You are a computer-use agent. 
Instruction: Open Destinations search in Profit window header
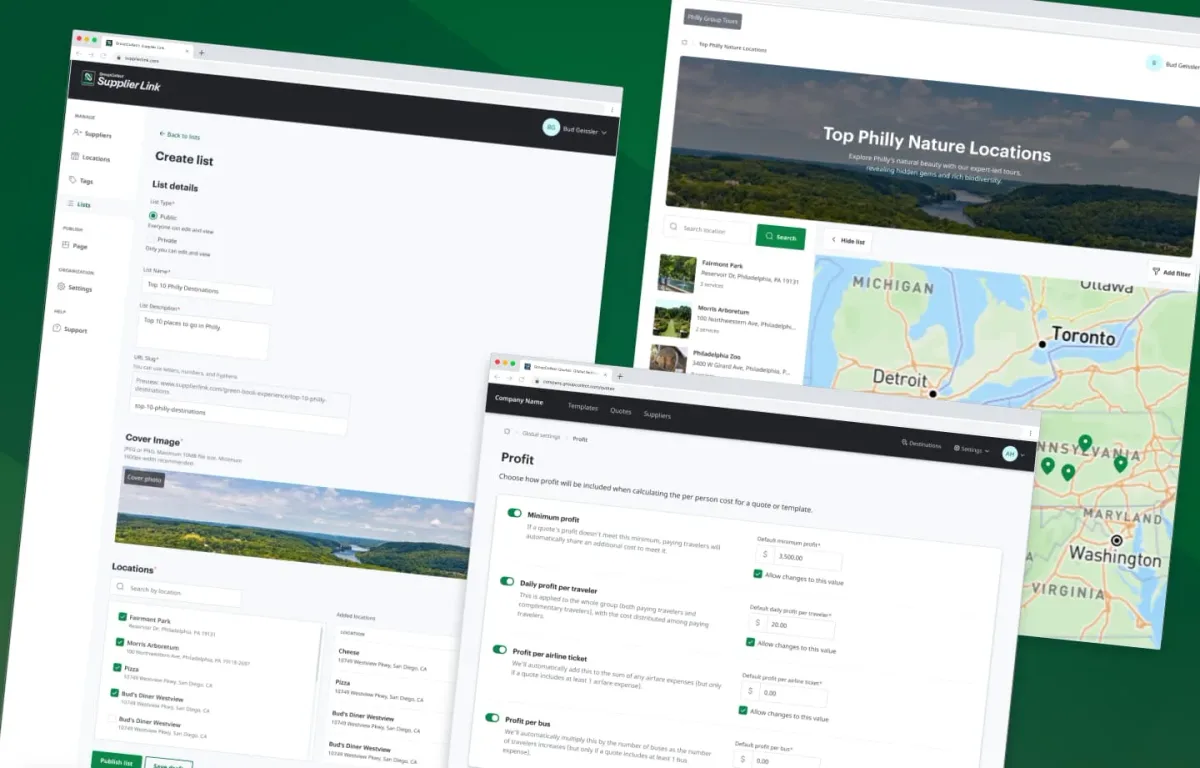pyautogui.click(x=921, y=443)
